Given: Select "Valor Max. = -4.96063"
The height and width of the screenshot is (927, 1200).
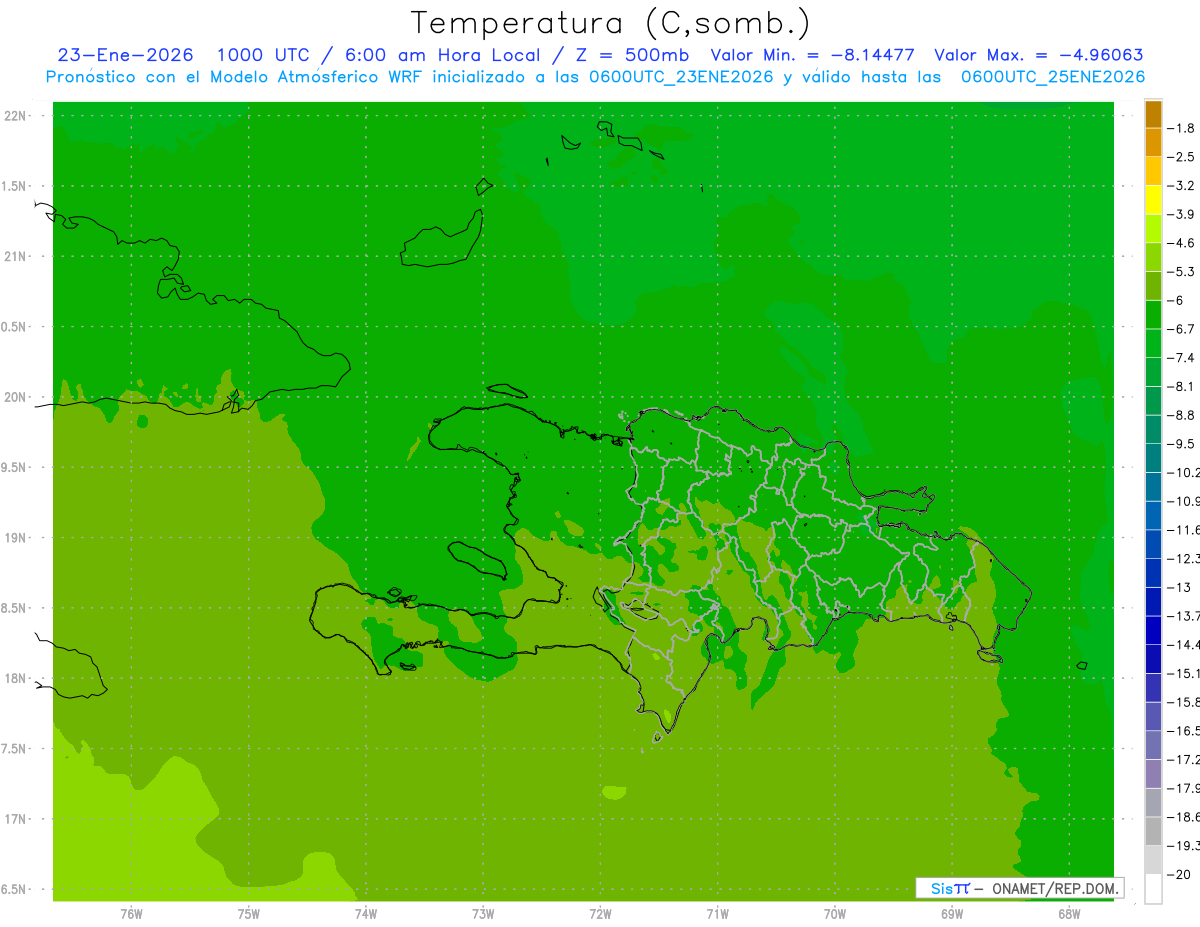Looking at the screenshot, I should click(x=1039, y=56).
